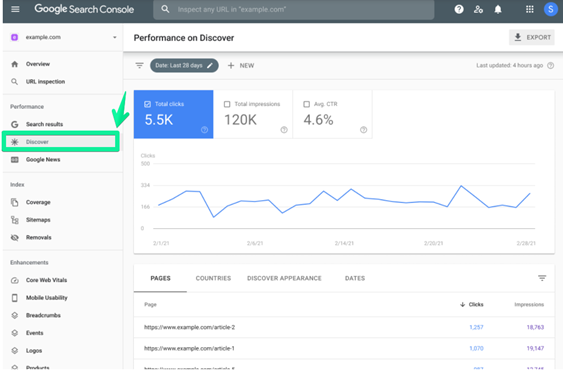
Task: Open the users and permissions icon
Action: 478,9
